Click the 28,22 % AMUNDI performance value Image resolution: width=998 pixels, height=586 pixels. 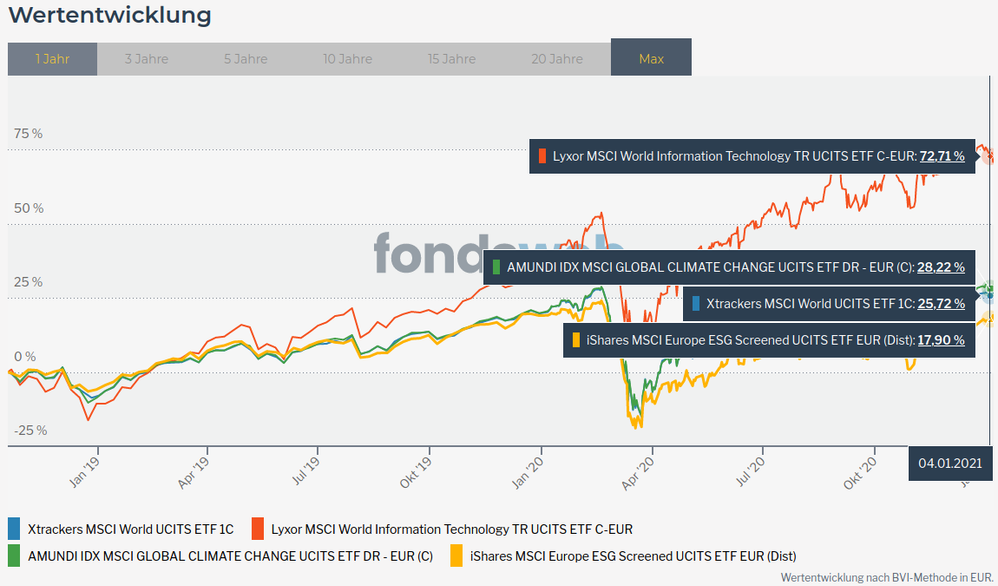click(941, 268)
